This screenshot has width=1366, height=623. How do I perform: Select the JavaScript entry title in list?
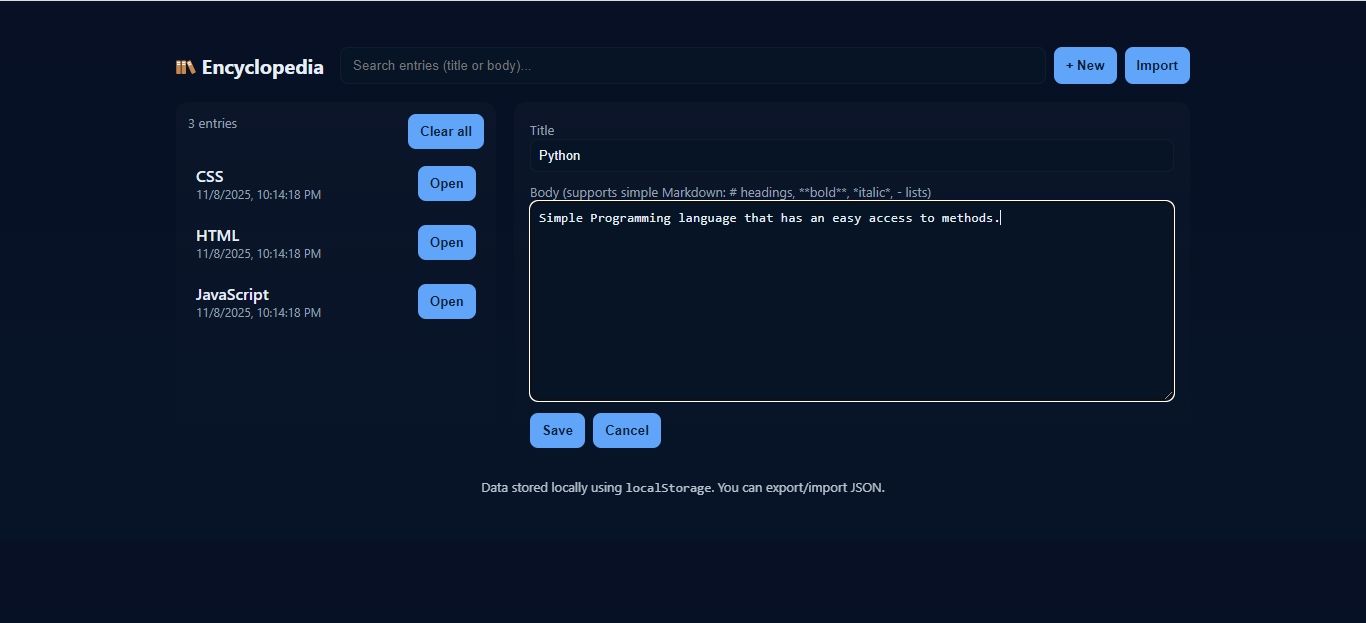coord(232,295)
